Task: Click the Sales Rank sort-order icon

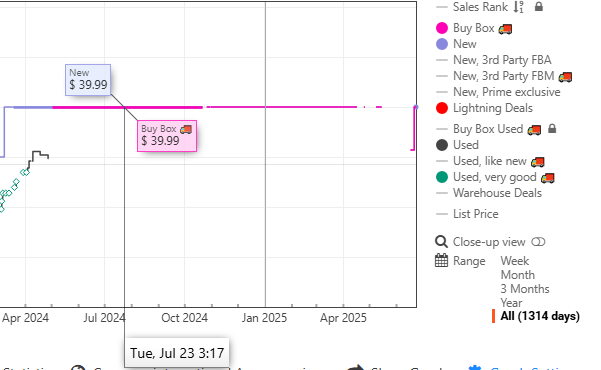Action: 519,7
